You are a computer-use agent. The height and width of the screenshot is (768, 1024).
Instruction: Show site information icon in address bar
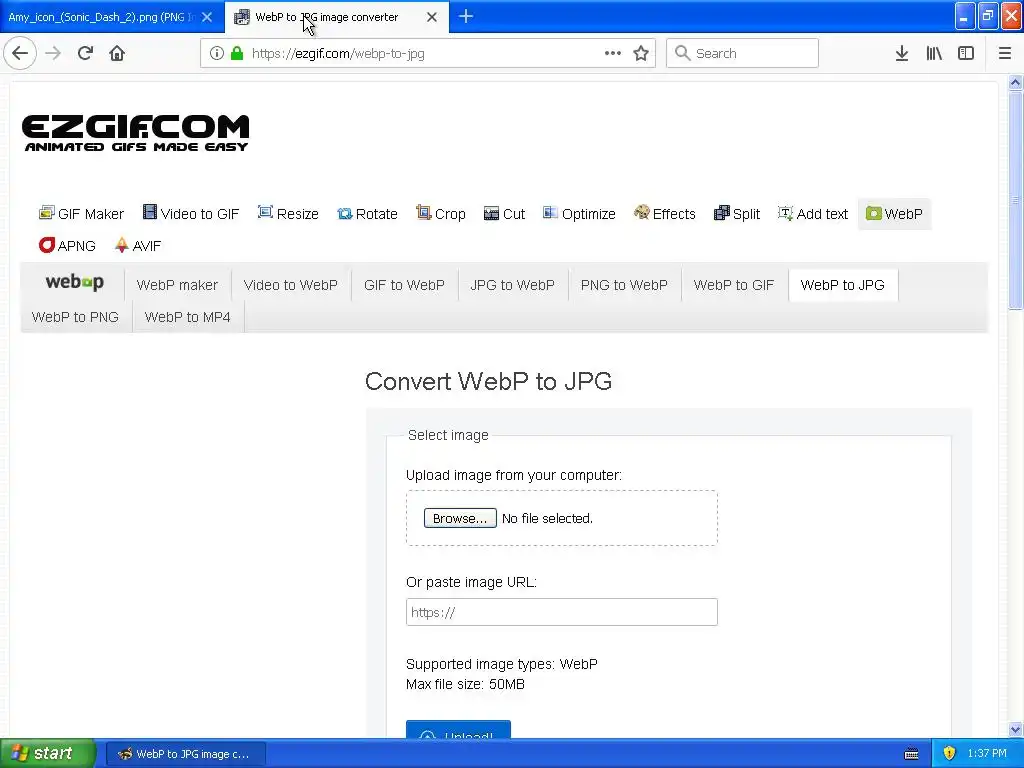click(x=217, y=53)
